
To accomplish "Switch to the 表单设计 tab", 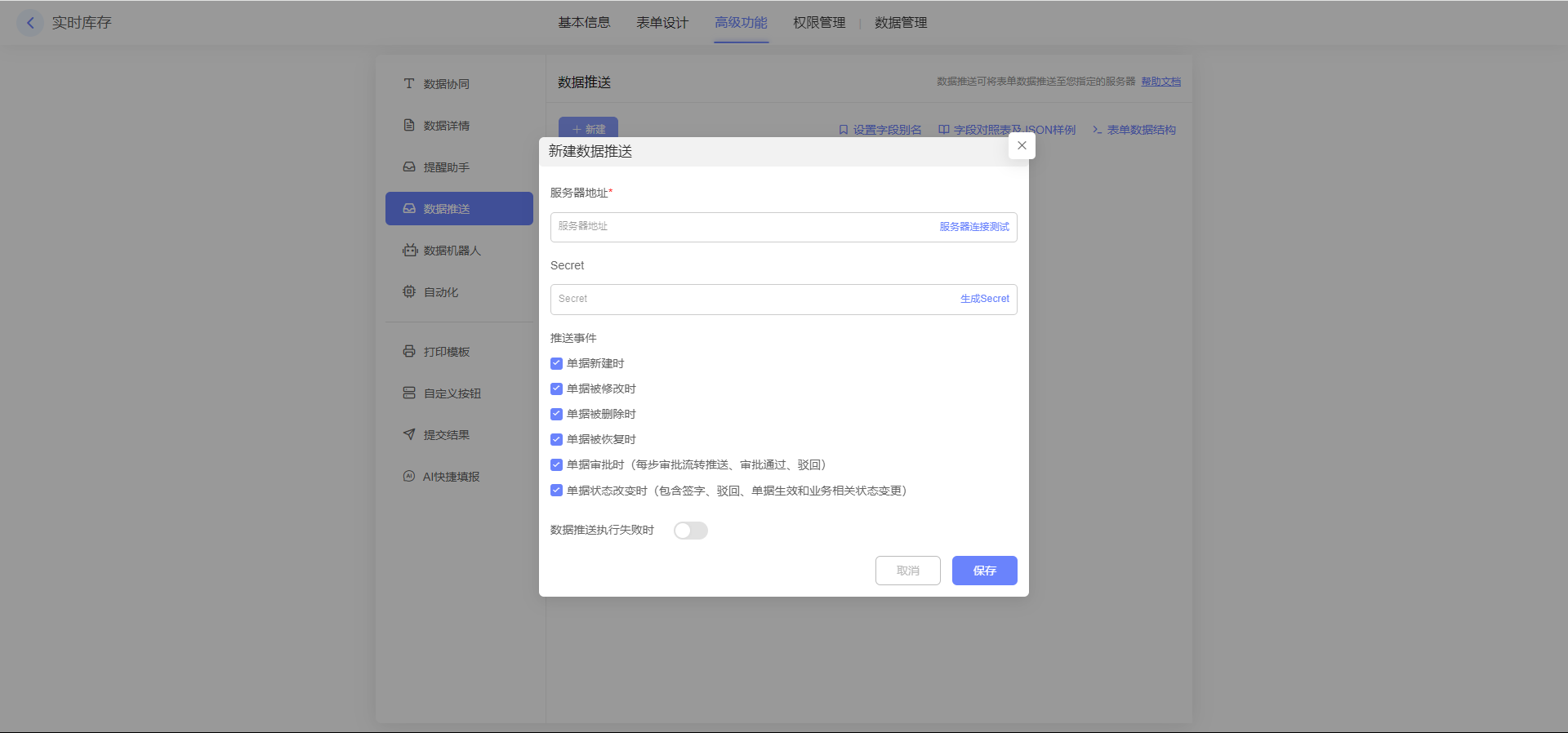I will [662, 23].
